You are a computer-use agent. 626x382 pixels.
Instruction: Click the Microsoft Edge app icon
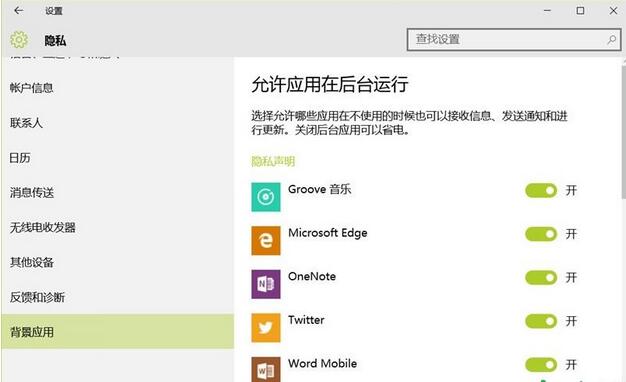point(265,240)
